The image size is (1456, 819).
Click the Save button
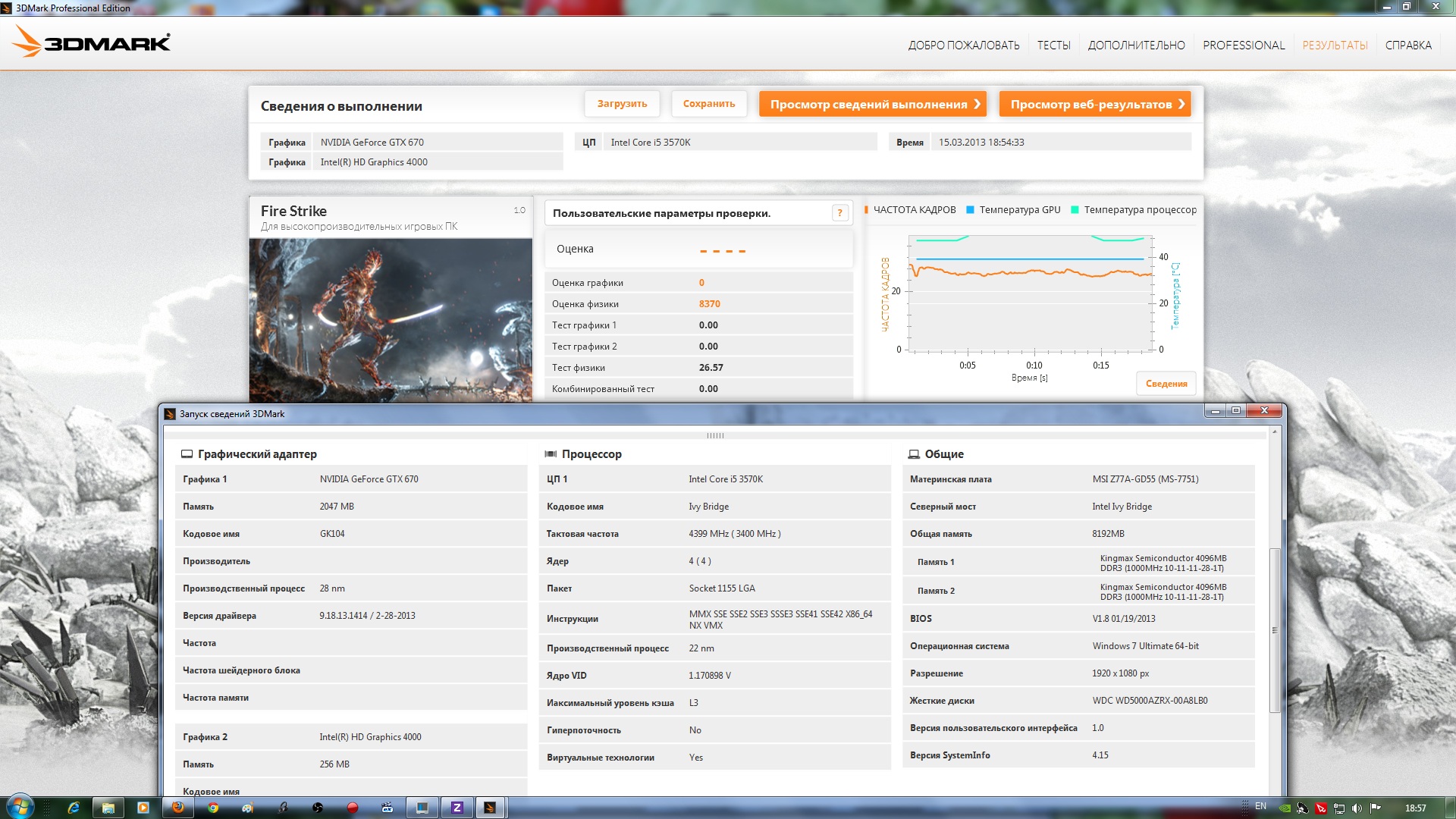[x=708, y=104]
